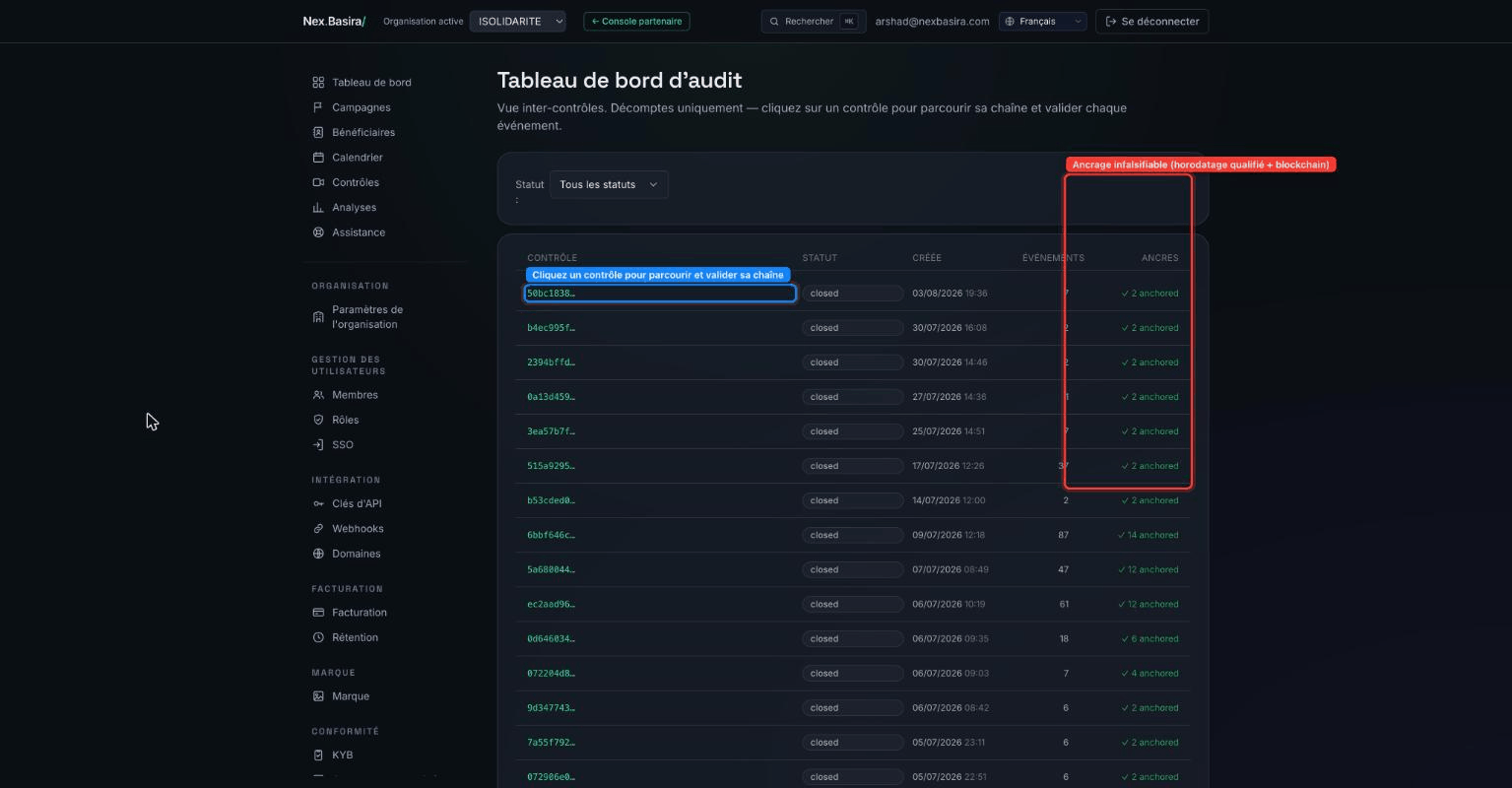
Task: Open the Français language dropdown
Action: [x=1042, y=21]
